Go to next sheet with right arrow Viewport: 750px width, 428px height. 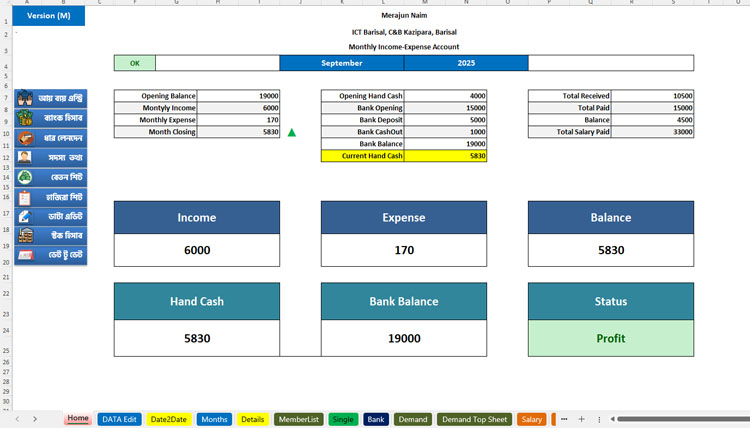35,419
